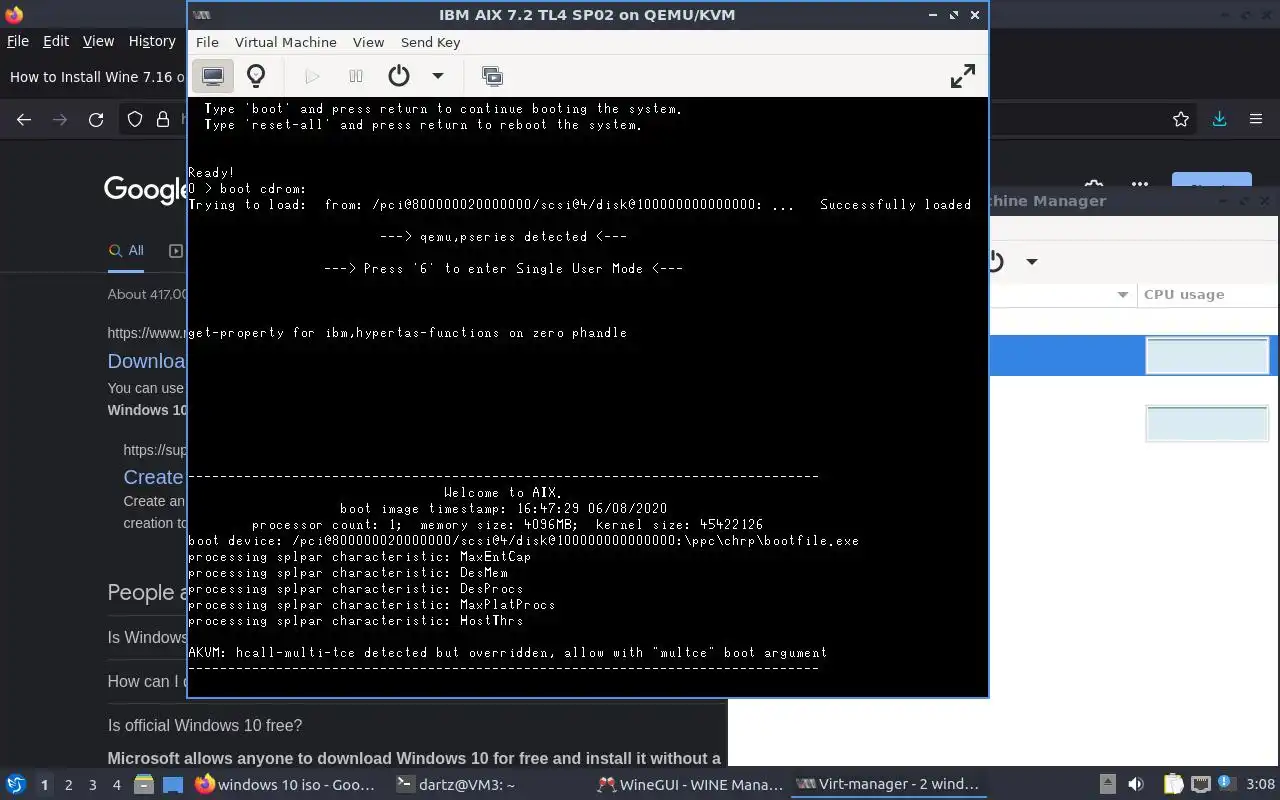Open the Create result link
The image size is (1280, 800).
154,477
